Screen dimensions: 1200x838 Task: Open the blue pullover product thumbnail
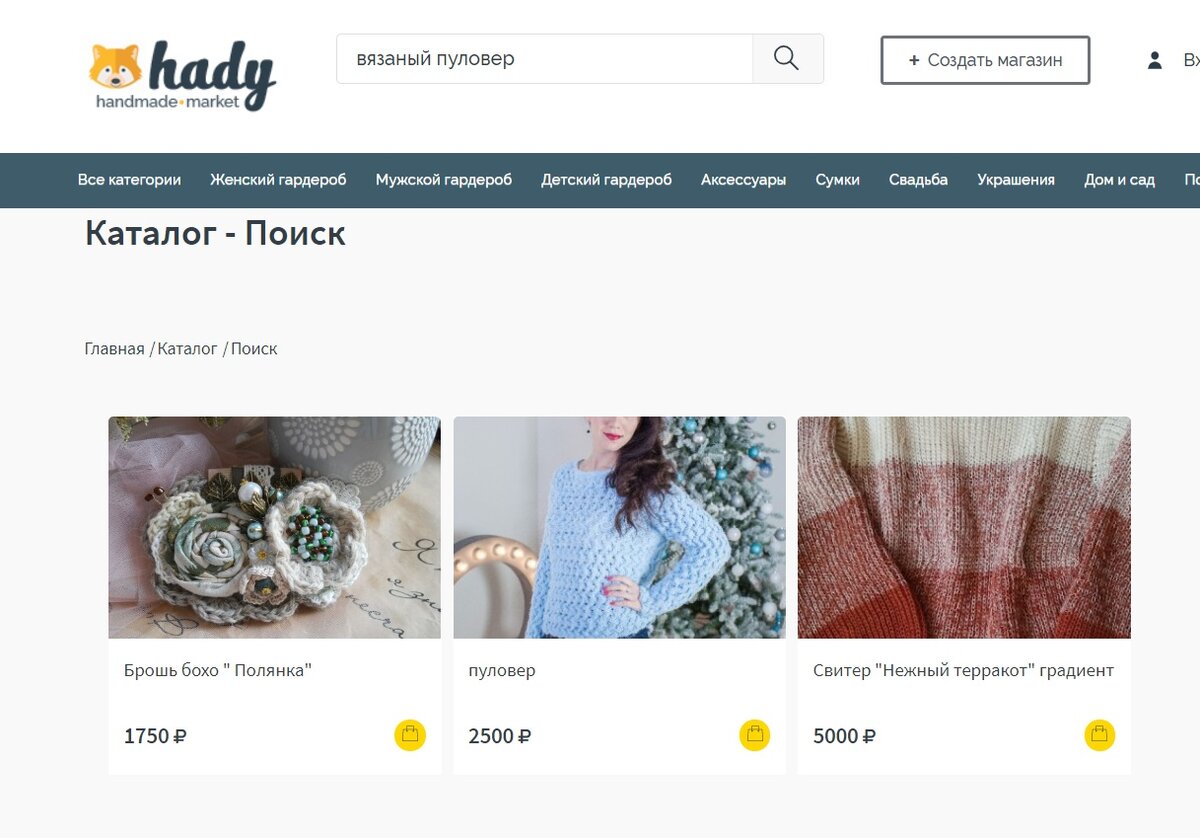click(619, 527)
